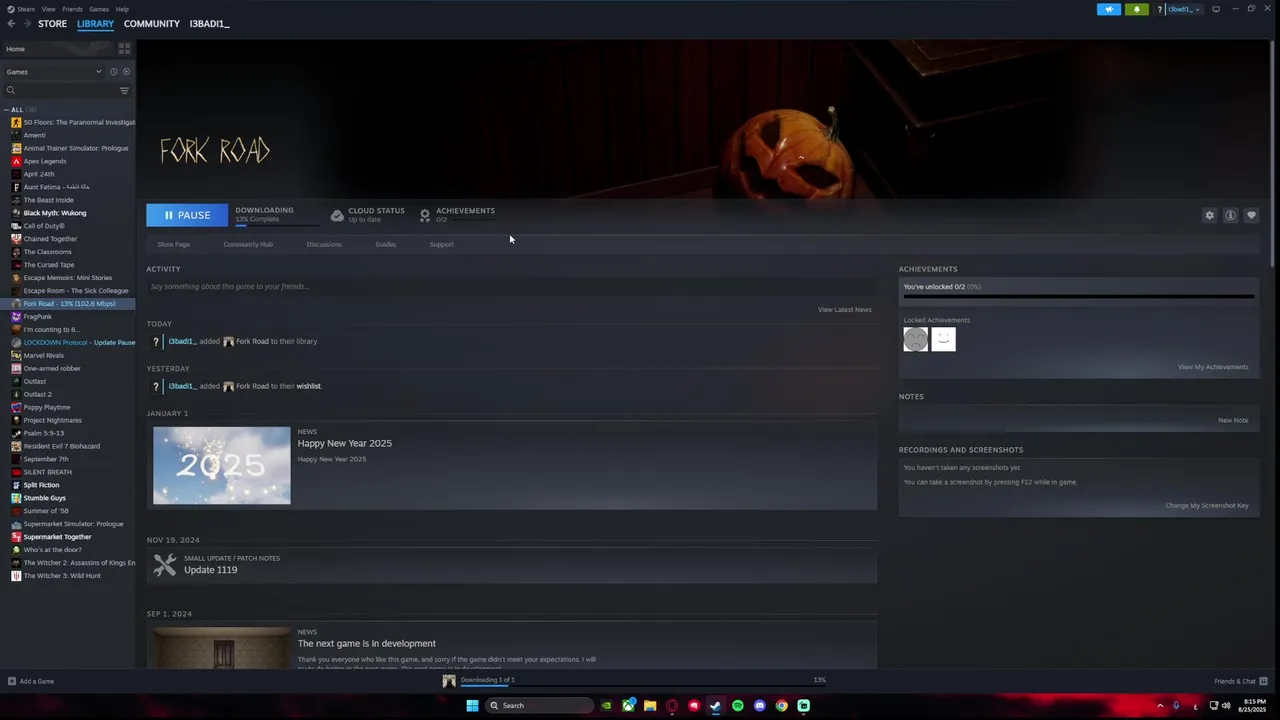Image resolution: width=1280 pixels, height=720 pixels.
Task: Open the Discussions link
Action: coord(324,244)
